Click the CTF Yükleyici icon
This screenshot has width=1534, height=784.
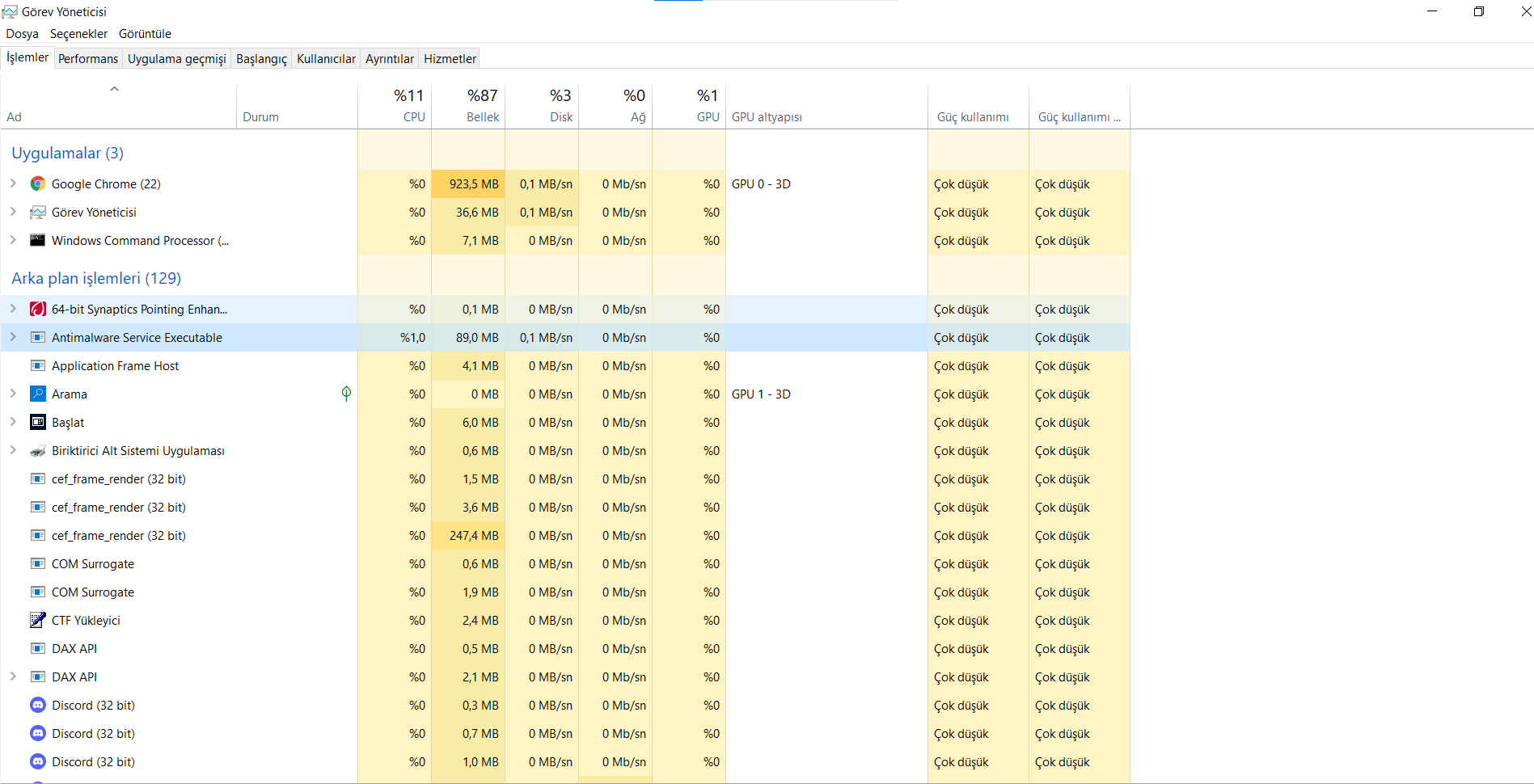37,621
